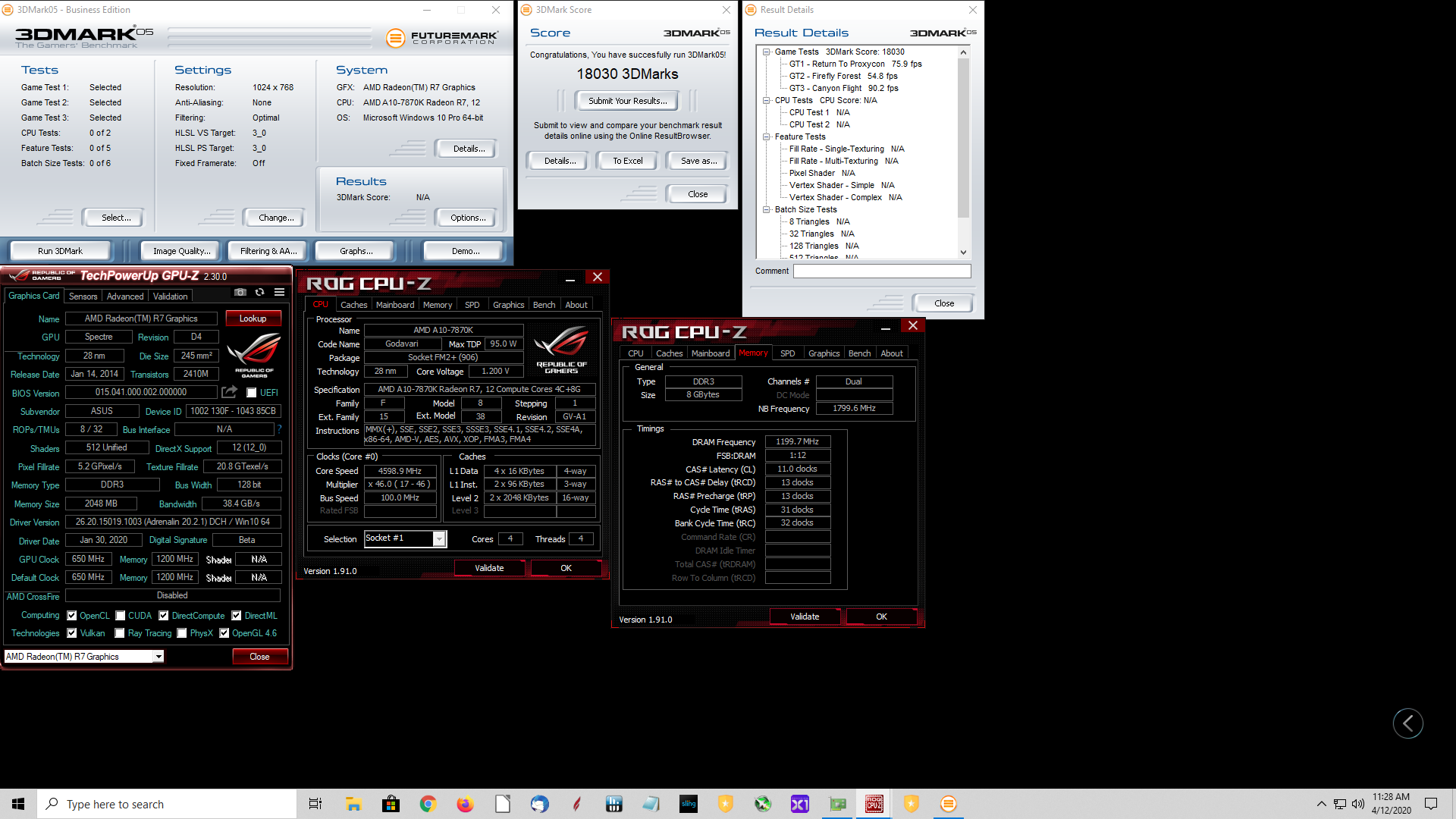Switch to Sensors tab in GPU-Z
The height and width of the screenshot is (819, 1456).
pos(83,297)
